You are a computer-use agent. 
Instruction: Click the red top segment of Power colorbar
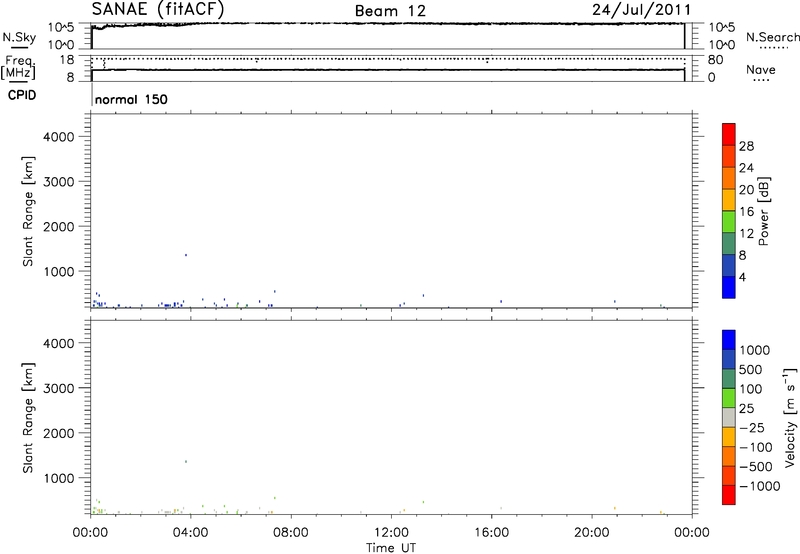[729, 134]
